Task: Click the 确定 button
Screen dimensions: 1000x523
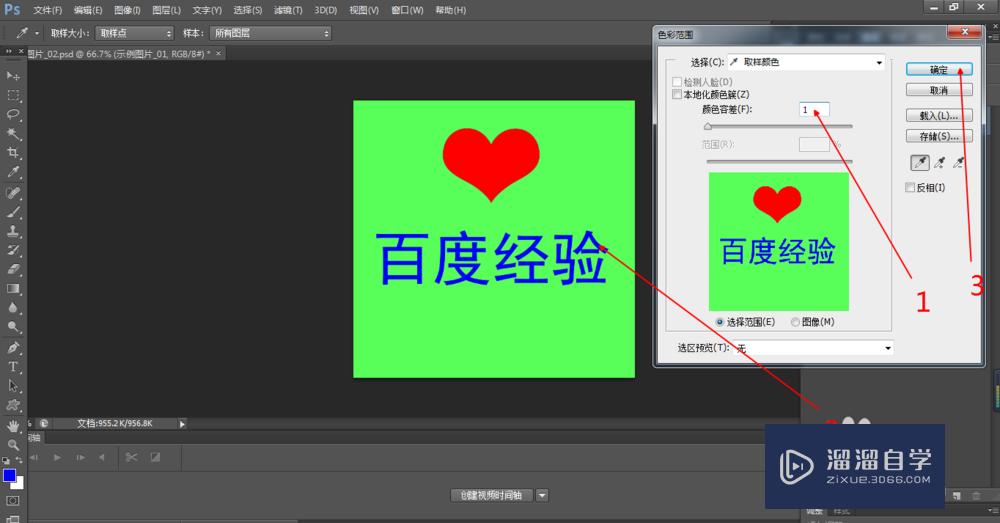Action: click(x=939, y=70)
